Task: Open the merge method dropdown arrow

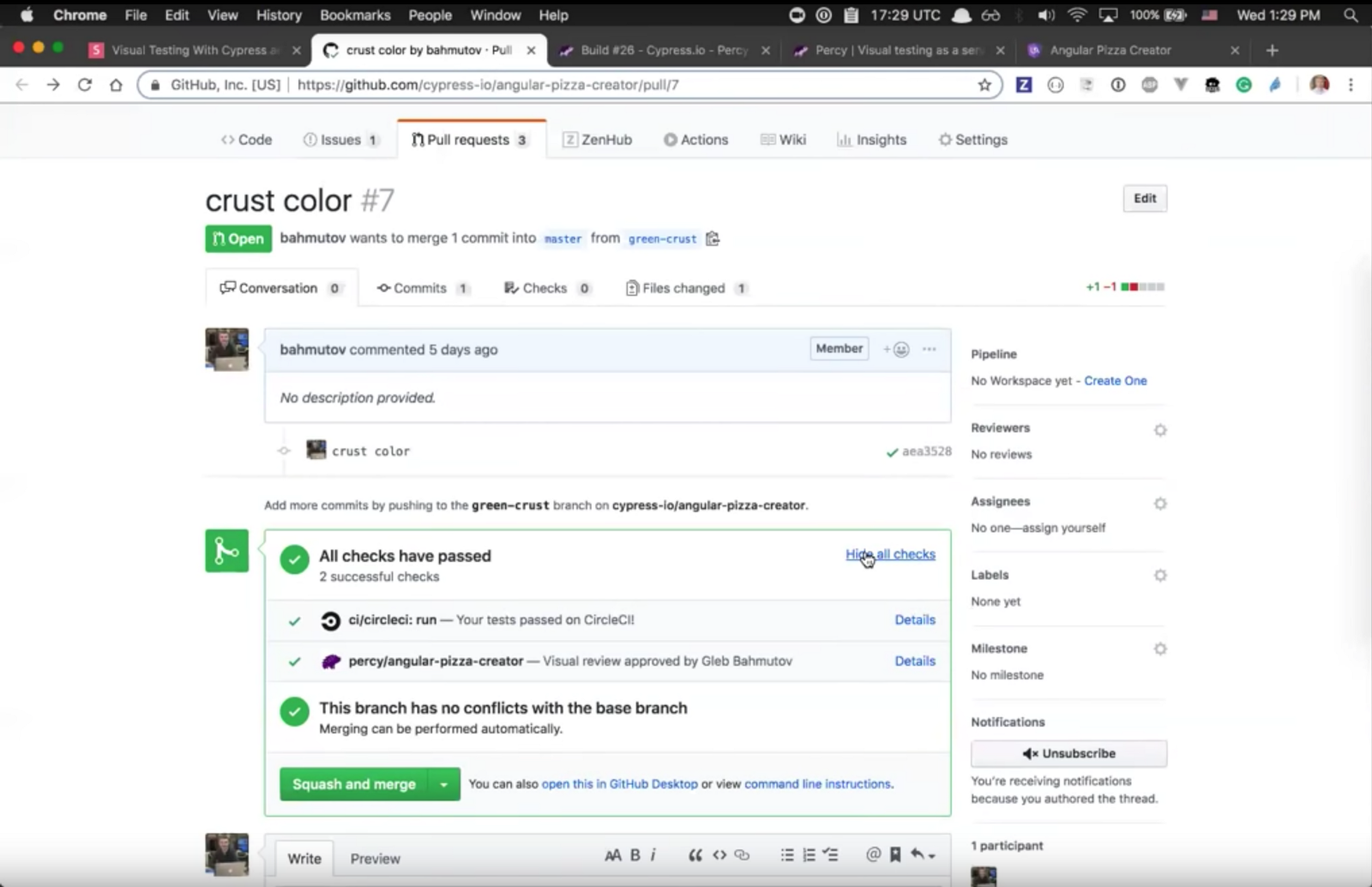Action: tap(443, 784)
